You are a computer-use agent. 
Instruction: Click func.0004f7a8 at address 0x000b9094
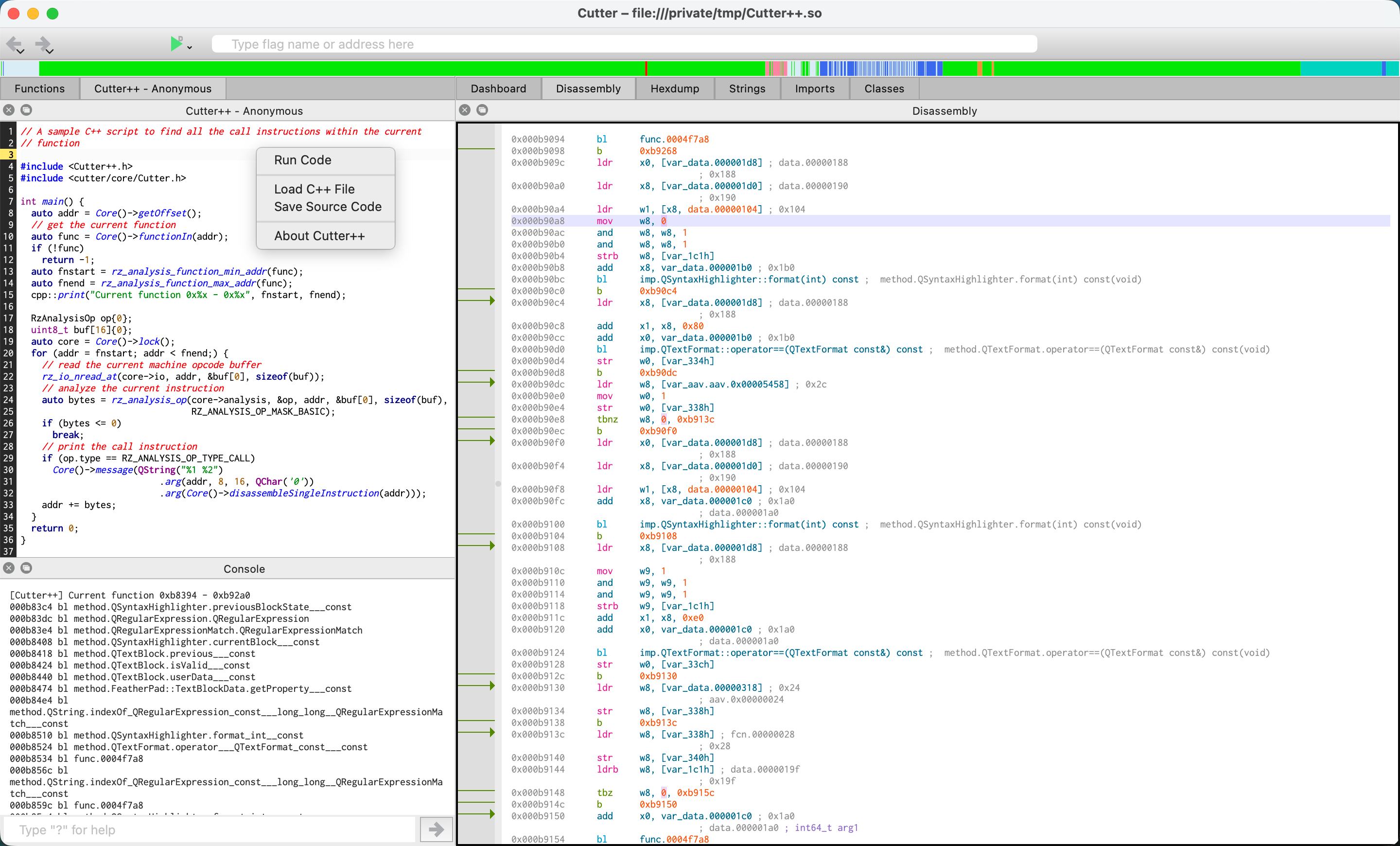674,139
